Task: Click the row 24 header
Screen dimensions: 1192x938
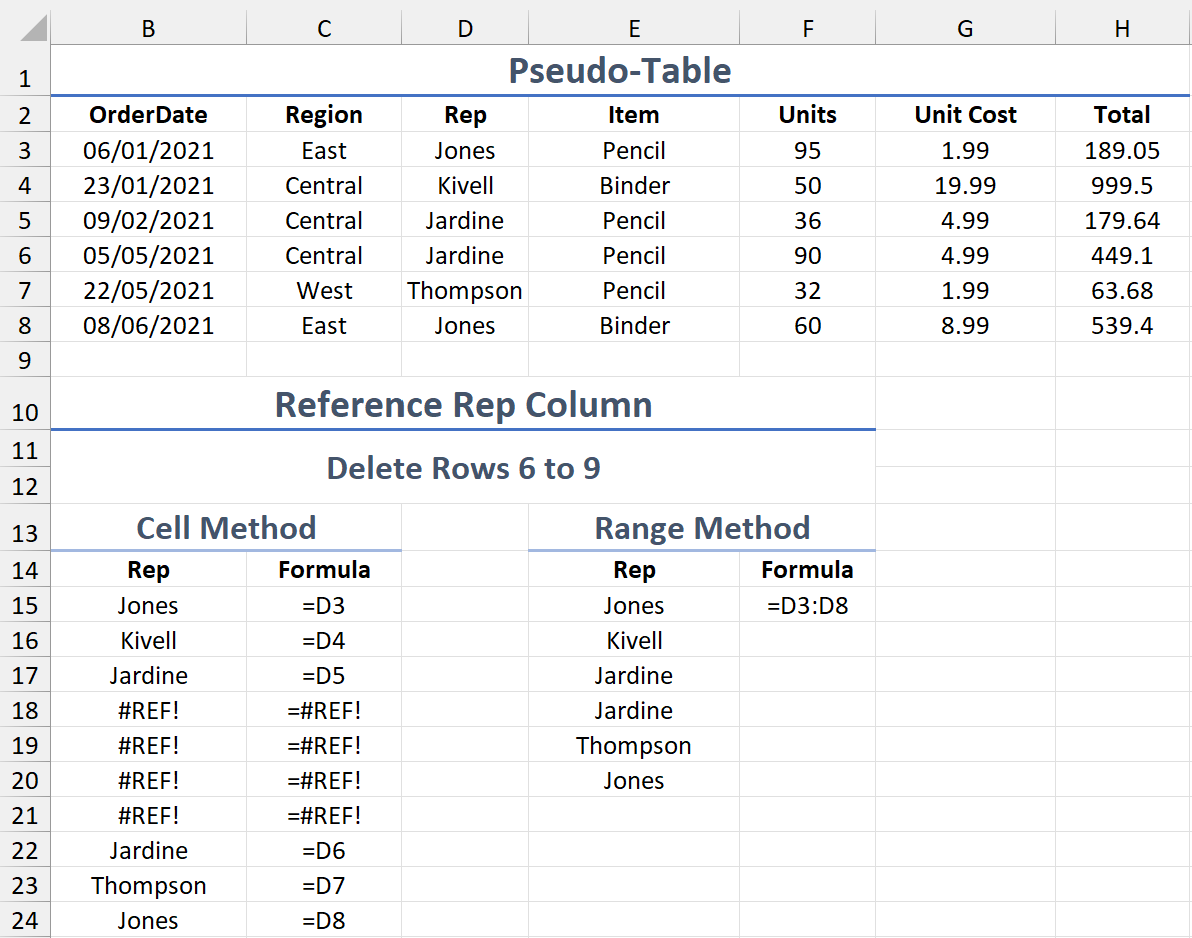Action: click(x=25, y=921)
